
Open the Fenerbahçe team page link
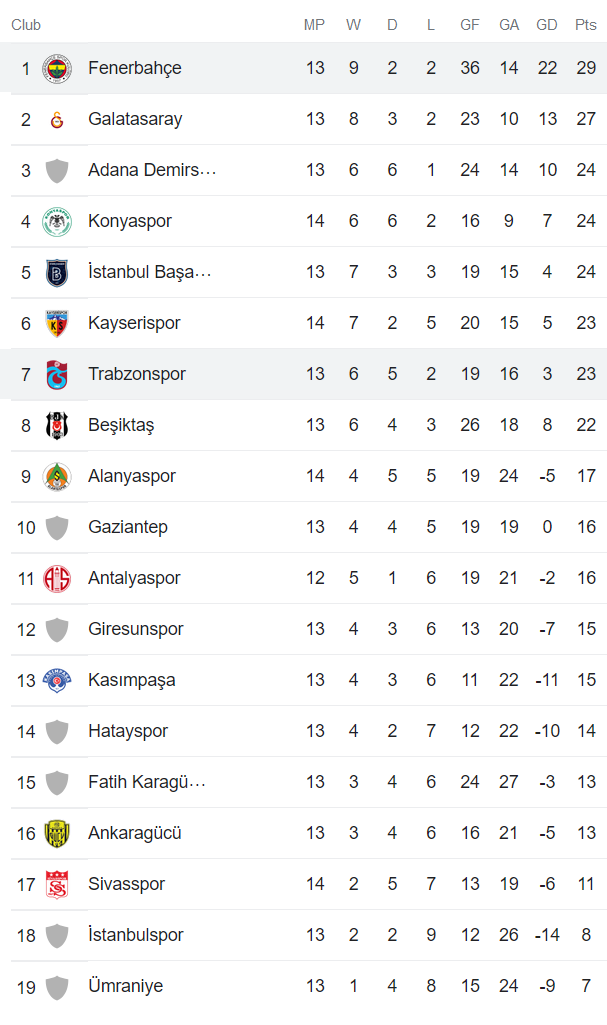pyautogui.click(x=135, y=66)
